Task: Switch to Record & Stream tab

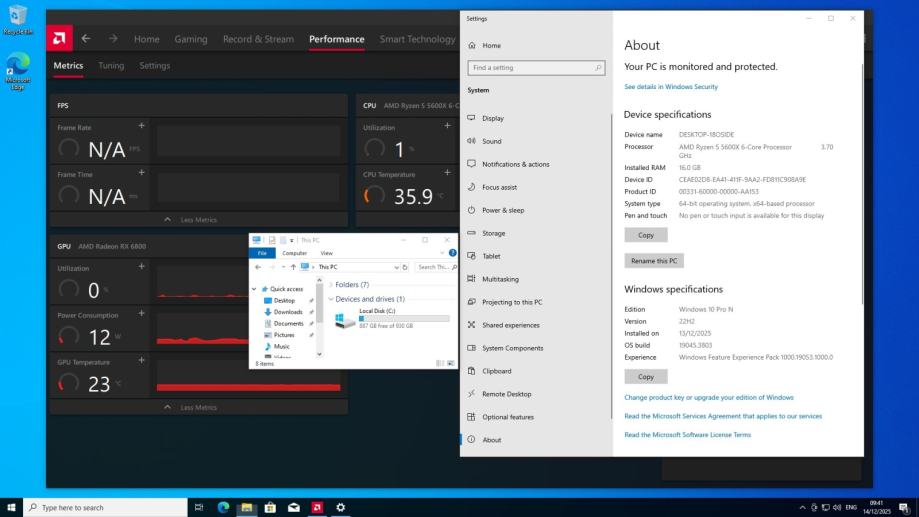Action: [258, 39]
